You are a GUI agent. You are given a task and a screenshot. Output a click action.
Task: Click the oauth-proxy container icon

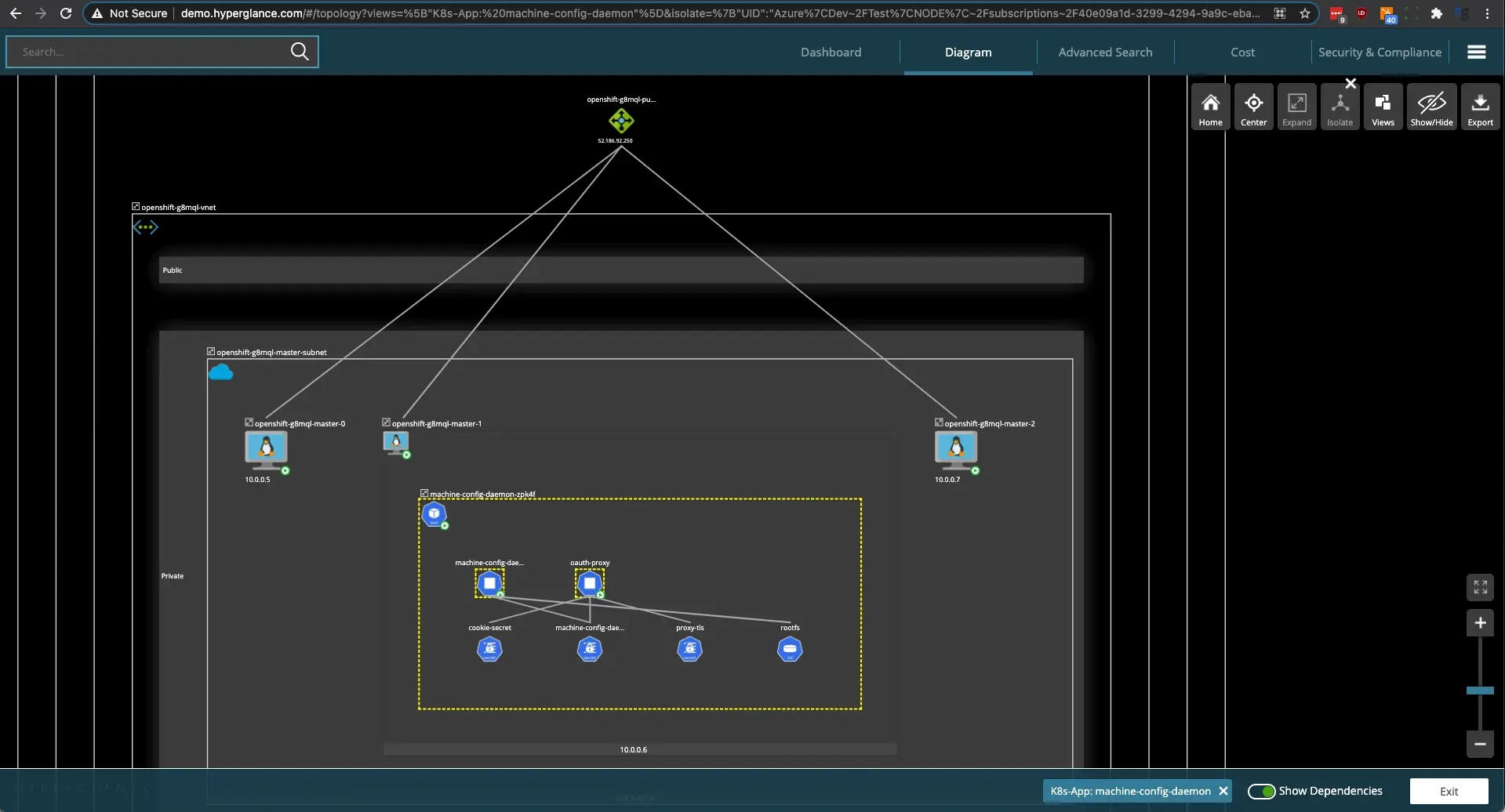tap(590, 583)
